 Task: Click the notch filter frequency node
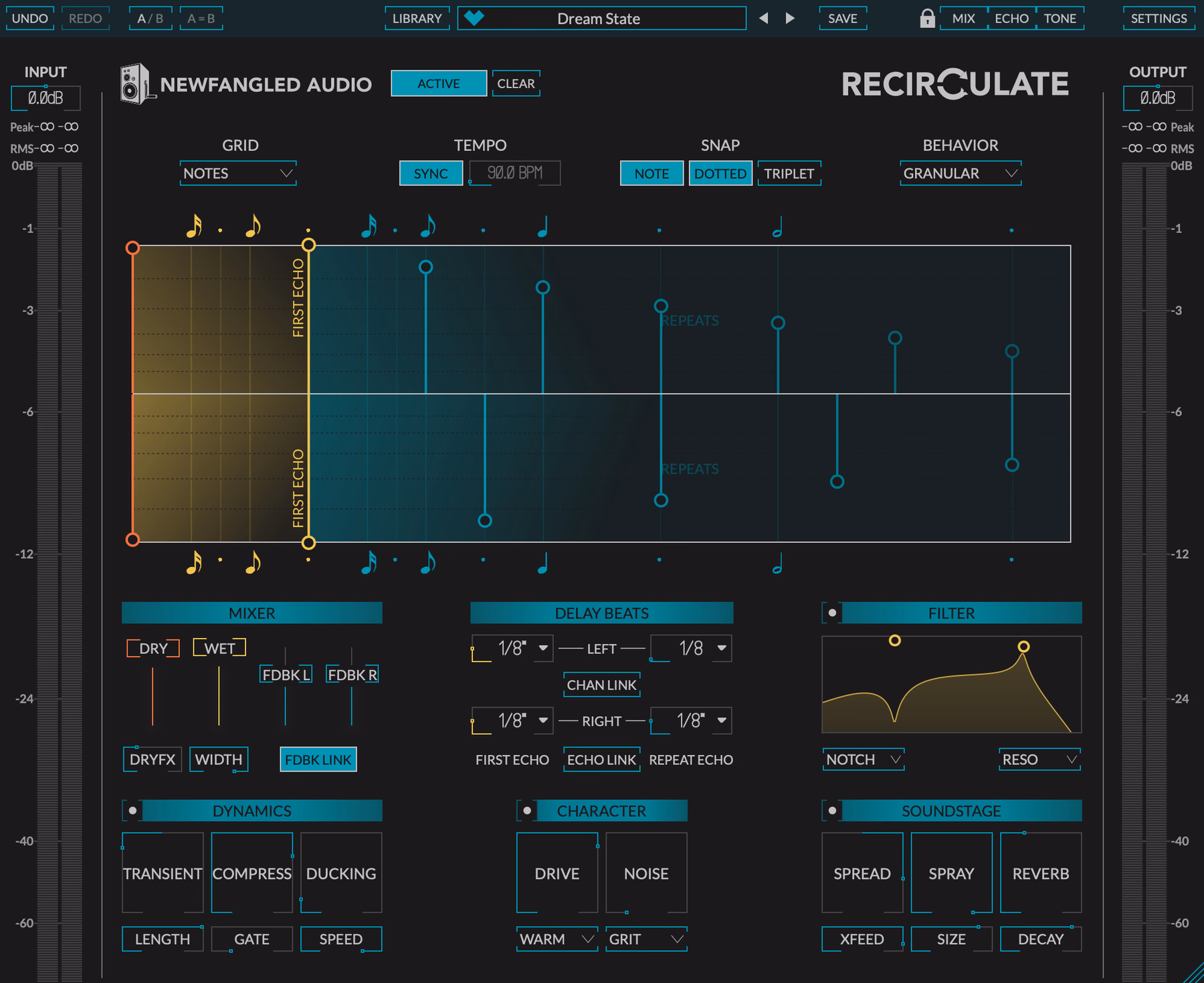(894, 641)
